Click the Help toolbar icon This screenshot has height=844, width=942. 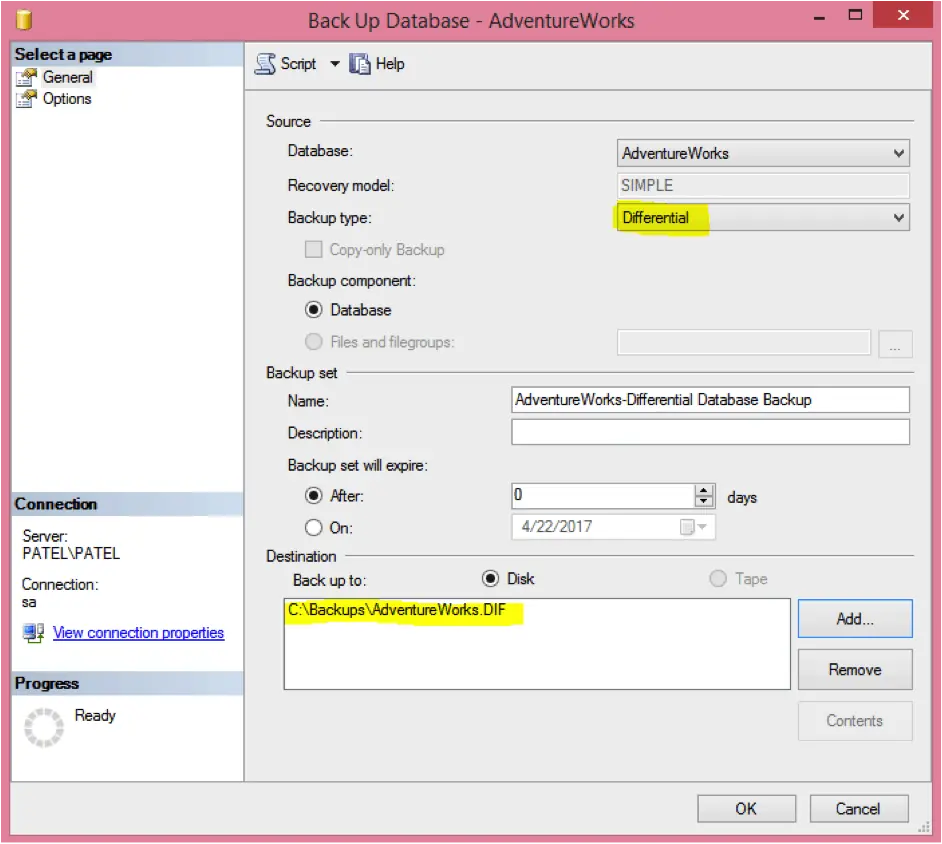(360, 64)
